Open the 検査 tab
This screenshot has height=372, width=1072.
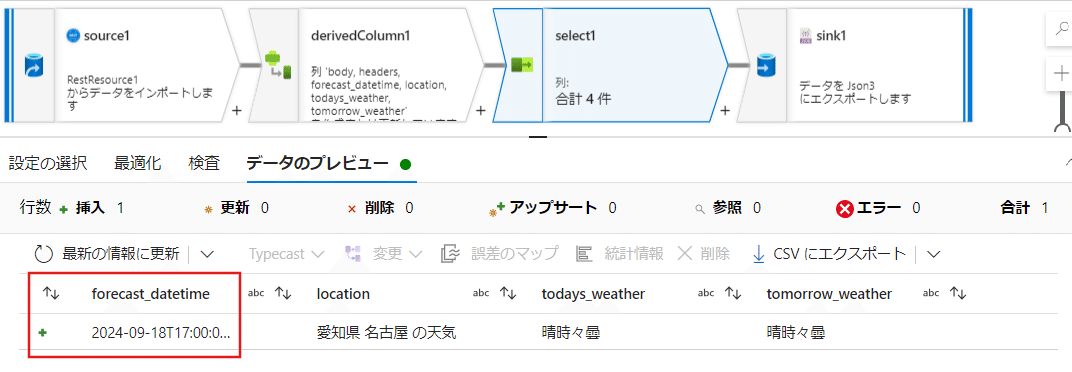(x=204, y=163)
